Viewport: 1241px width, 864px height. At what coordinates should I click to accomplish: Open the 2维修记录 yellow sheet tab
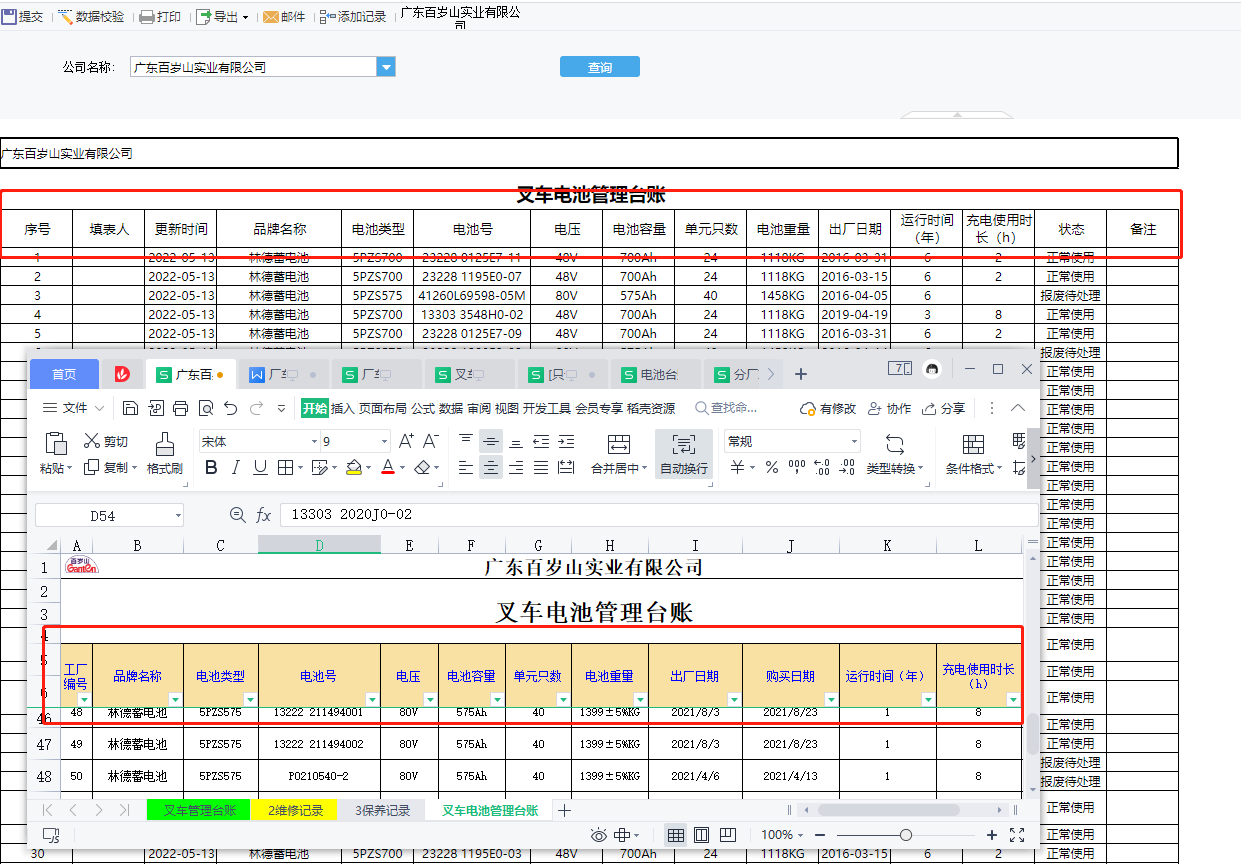click(296, 810)
